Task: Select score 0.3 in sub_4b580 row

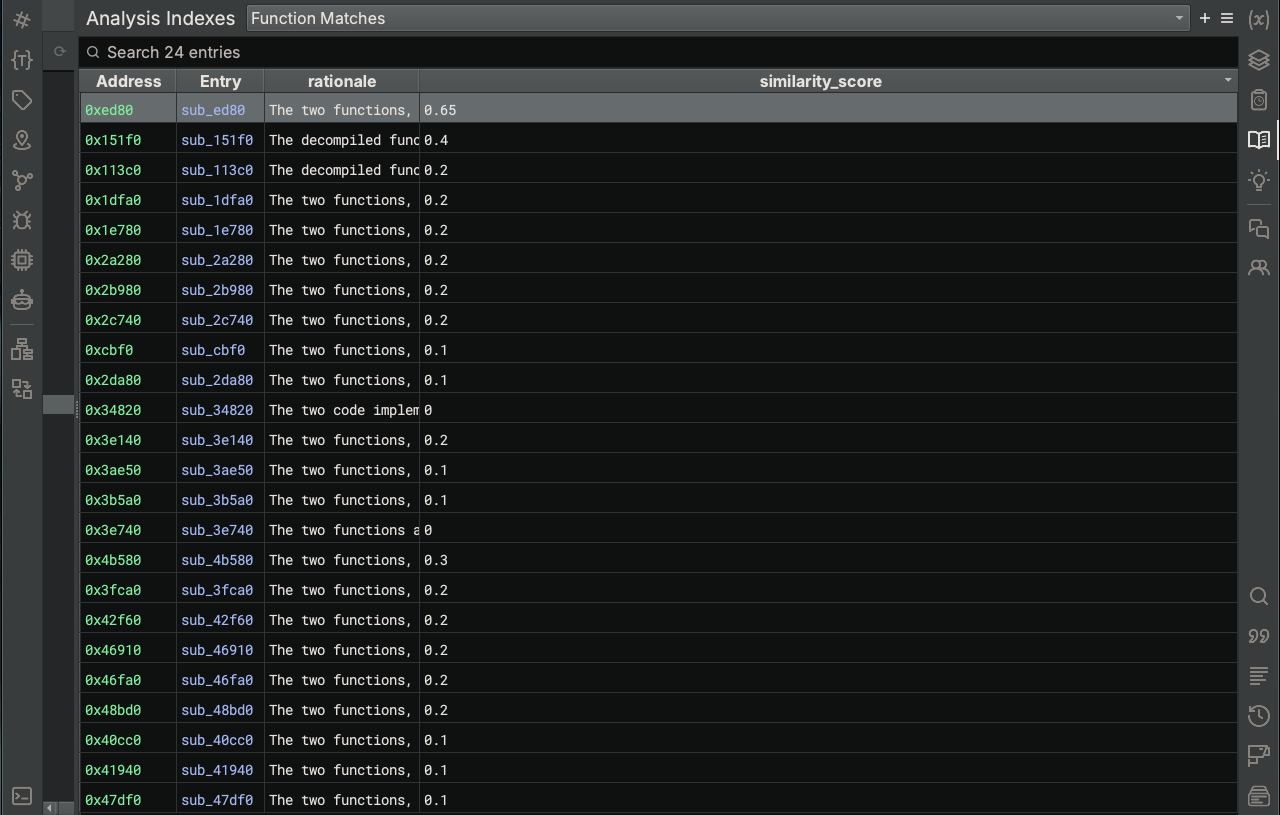Action: (828, 560)
